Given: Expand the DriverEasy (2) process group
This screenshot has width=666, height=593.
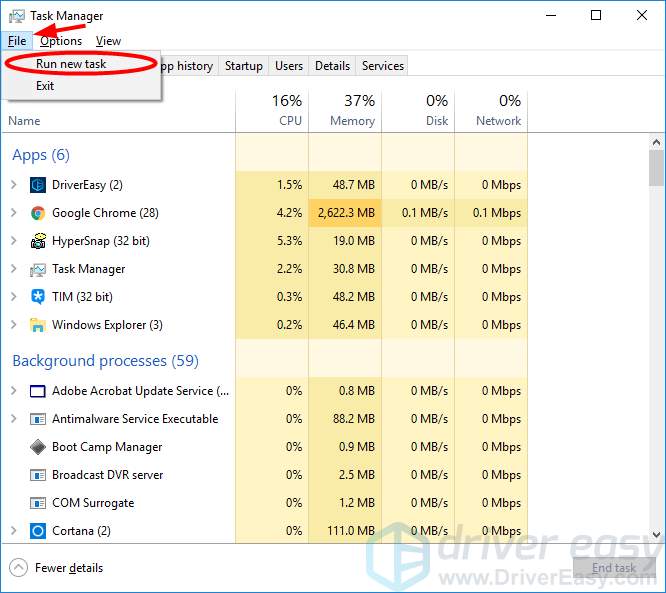Looking at the screenshot, I should click(x=14, y=185).
